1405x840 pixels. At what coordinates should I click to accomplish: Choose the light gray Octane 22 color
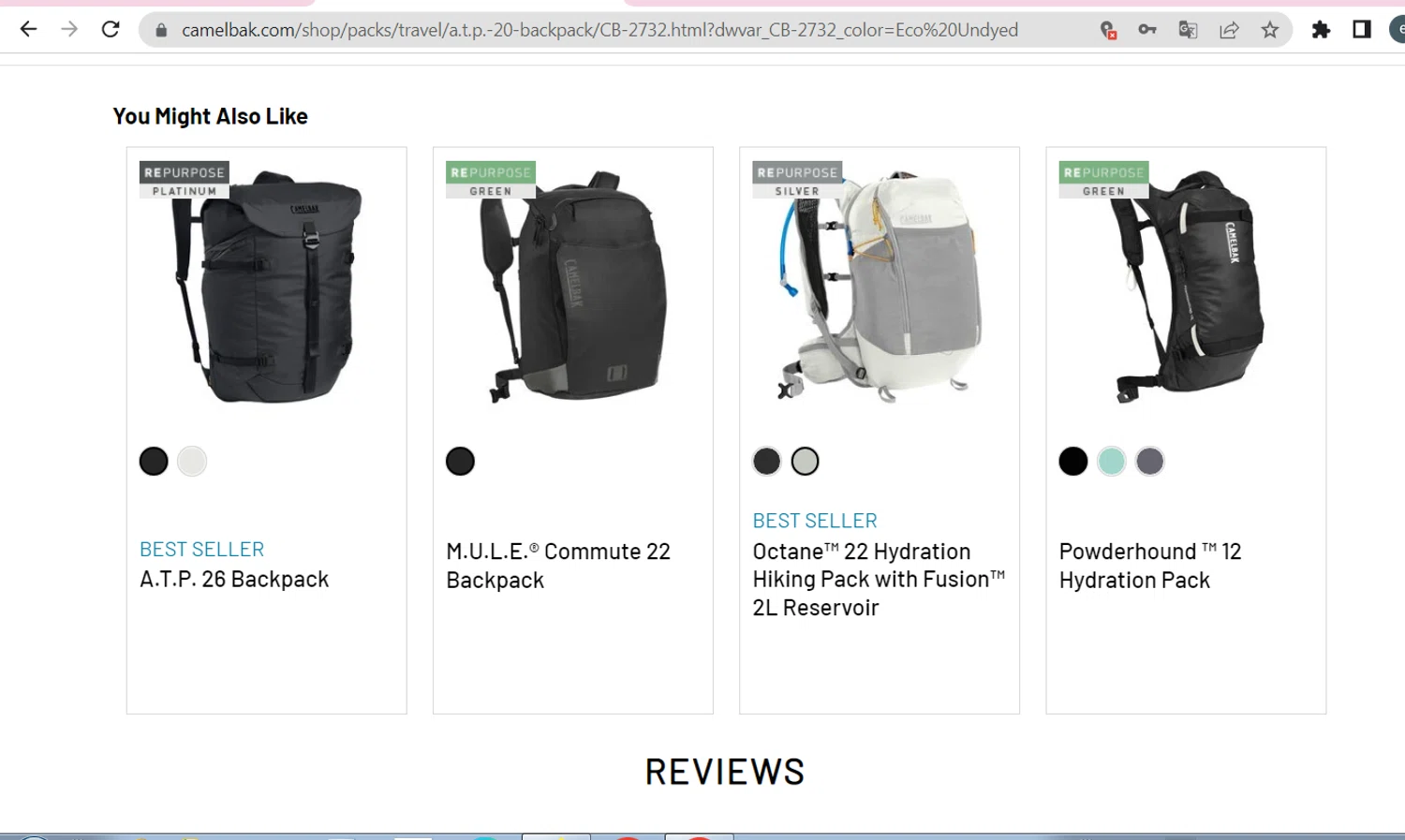[806, 461]
